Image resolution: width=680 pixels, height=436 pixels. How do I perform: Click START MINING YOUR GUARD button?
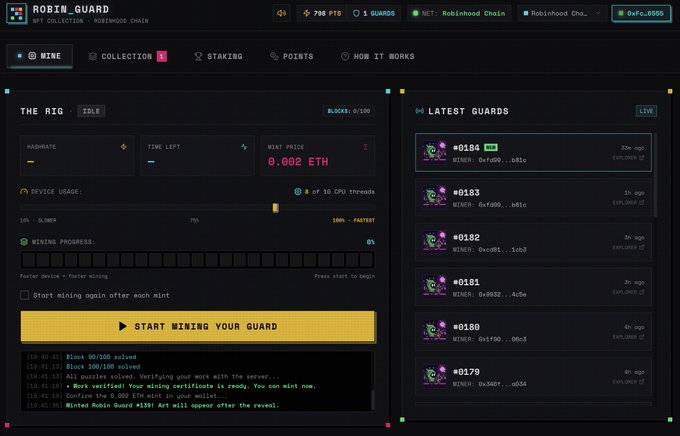click(x=198, y=326)
